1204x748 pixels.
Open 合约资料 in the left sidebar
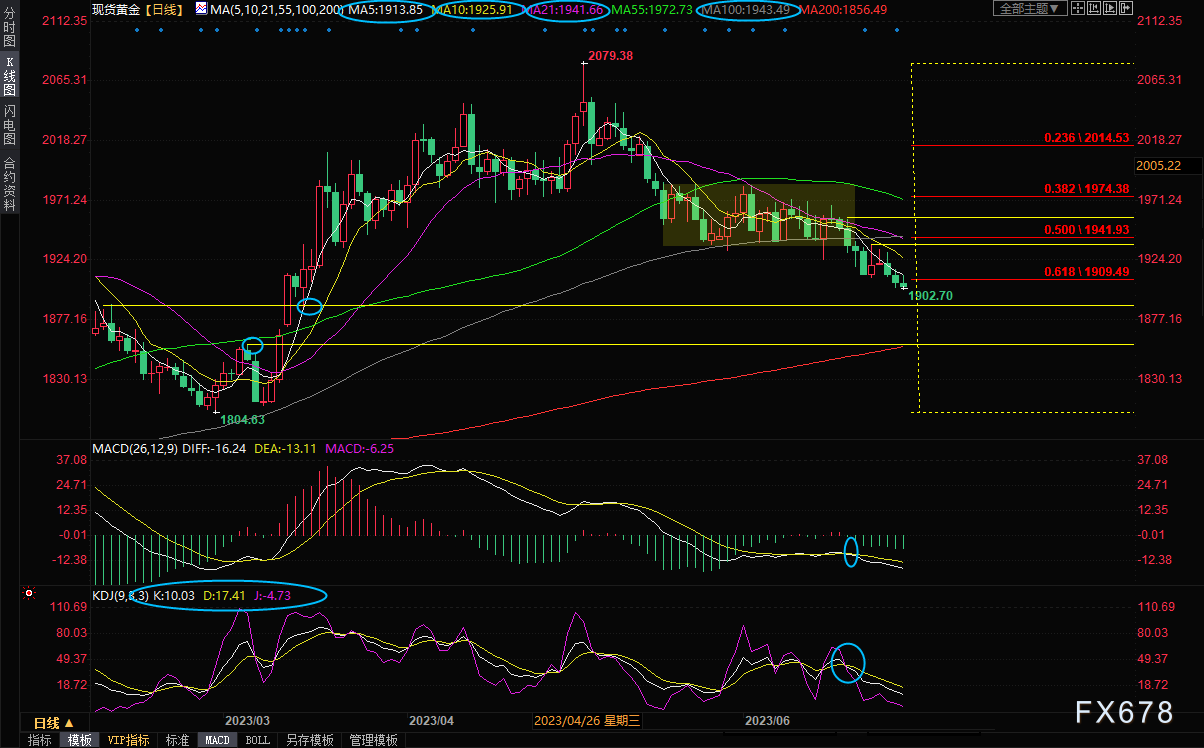[x=9, y=184]
